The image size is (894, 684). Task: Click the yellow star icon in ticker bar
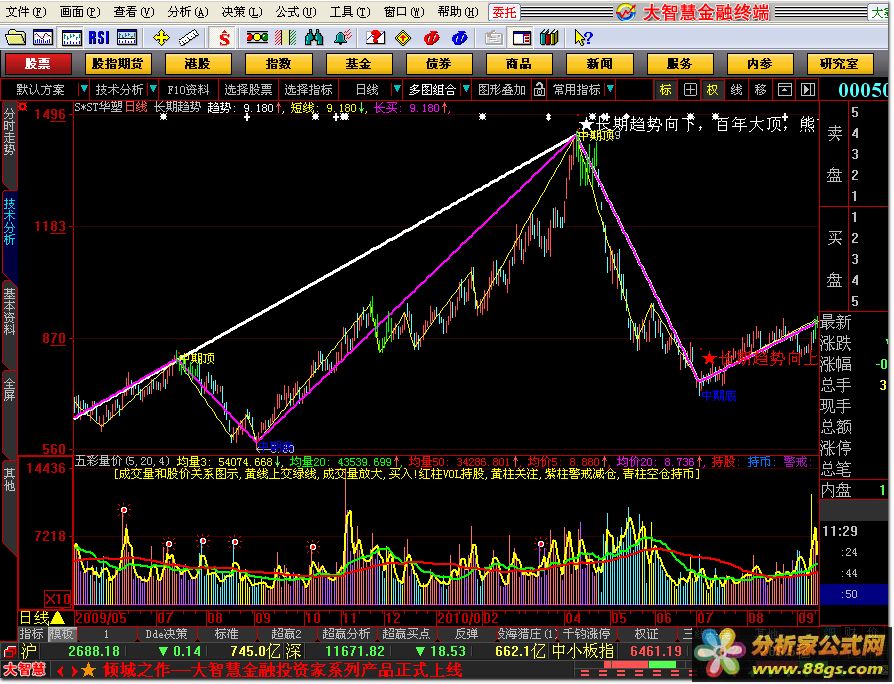(88, 670)
